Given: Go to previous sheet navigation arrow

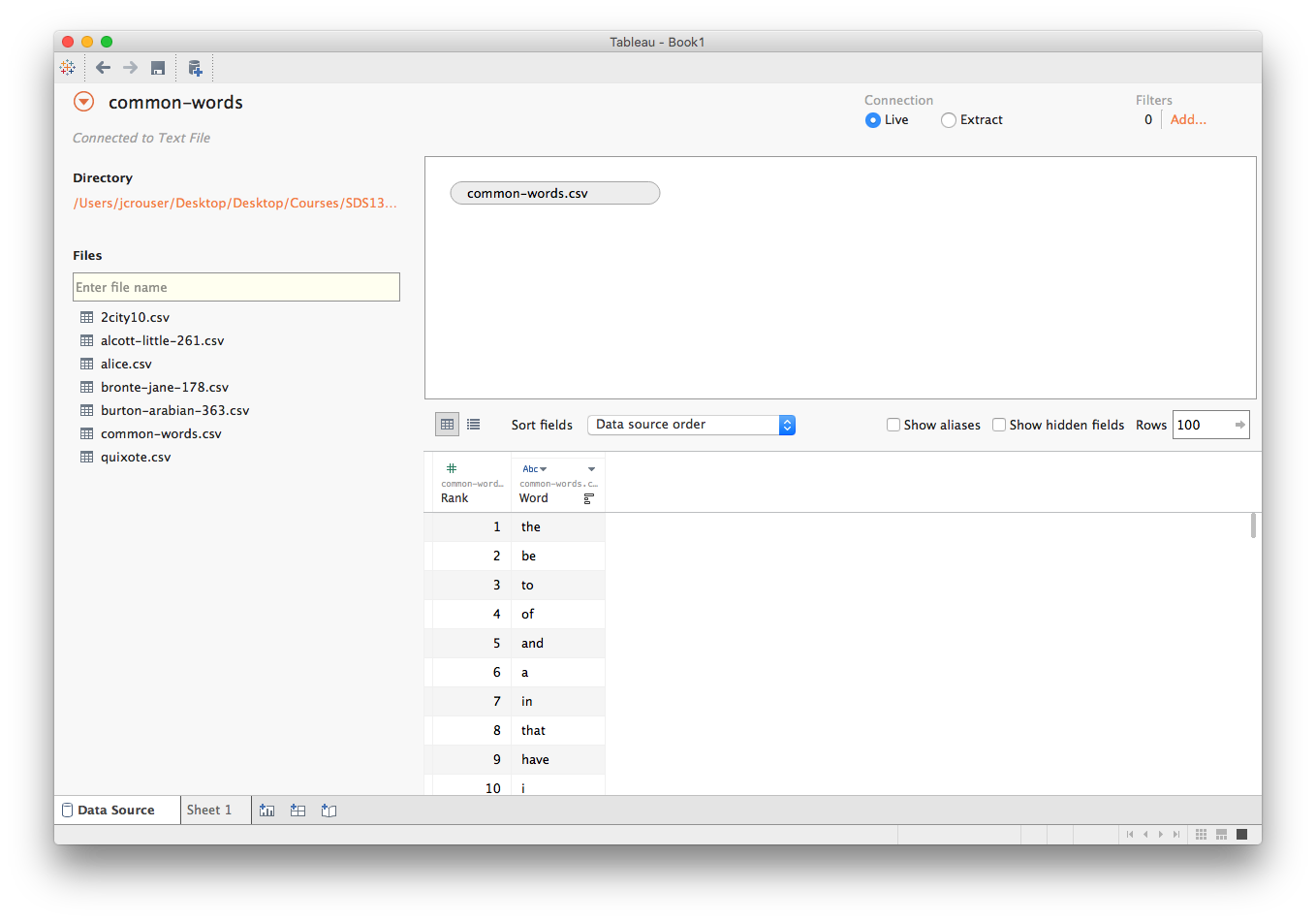Looking at the screenshot, I should click(x=1145, y=834).
